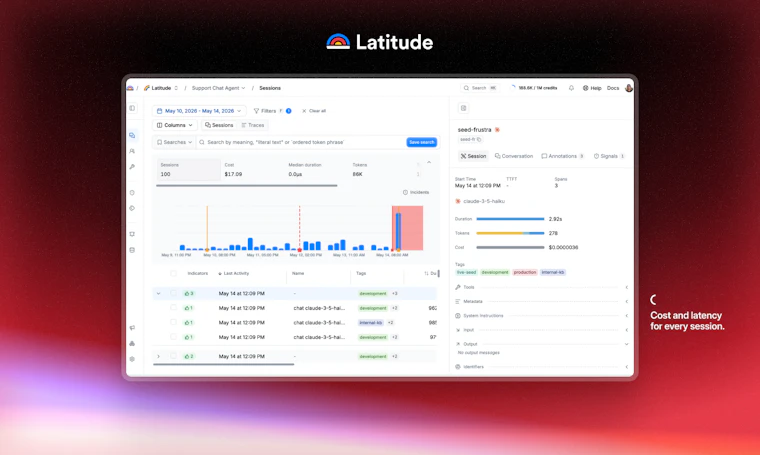Click the Sessions breadcrumb
760x455 pixels.
pyautogui.click(x=270, y=88)
